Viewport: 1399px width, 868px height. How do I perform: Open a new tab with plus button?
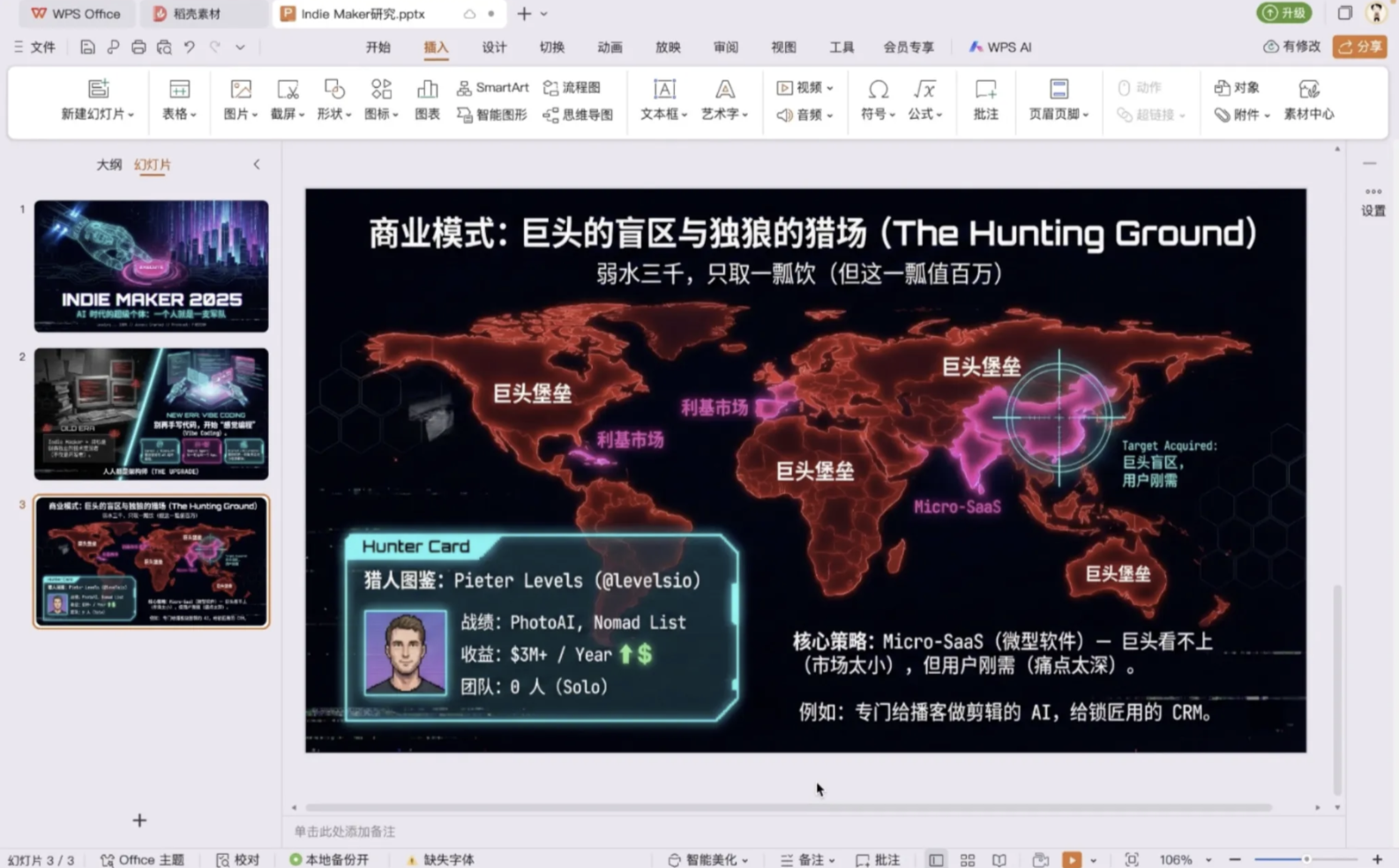tap(524, 14)
